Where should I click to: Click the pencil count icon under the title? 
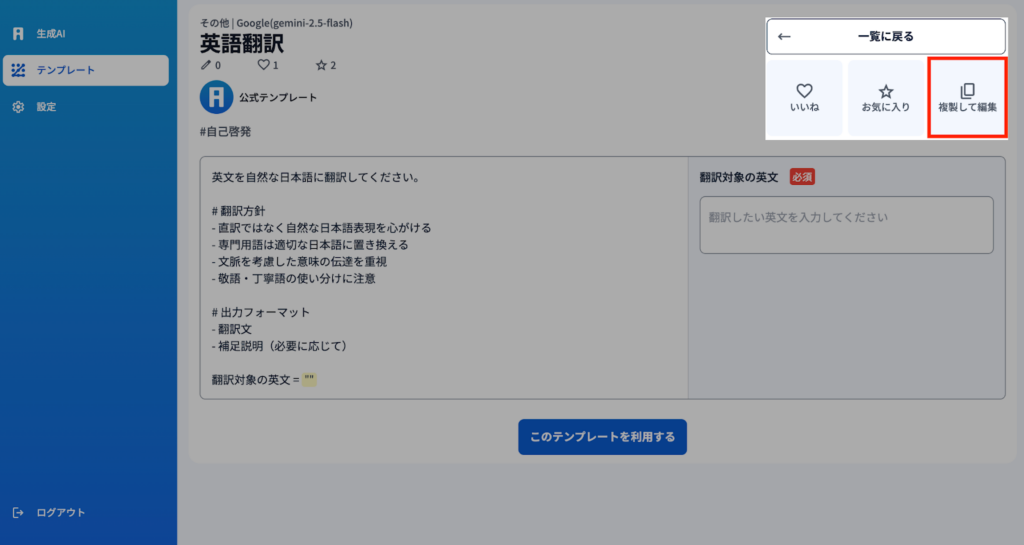[x=206, y=65]
